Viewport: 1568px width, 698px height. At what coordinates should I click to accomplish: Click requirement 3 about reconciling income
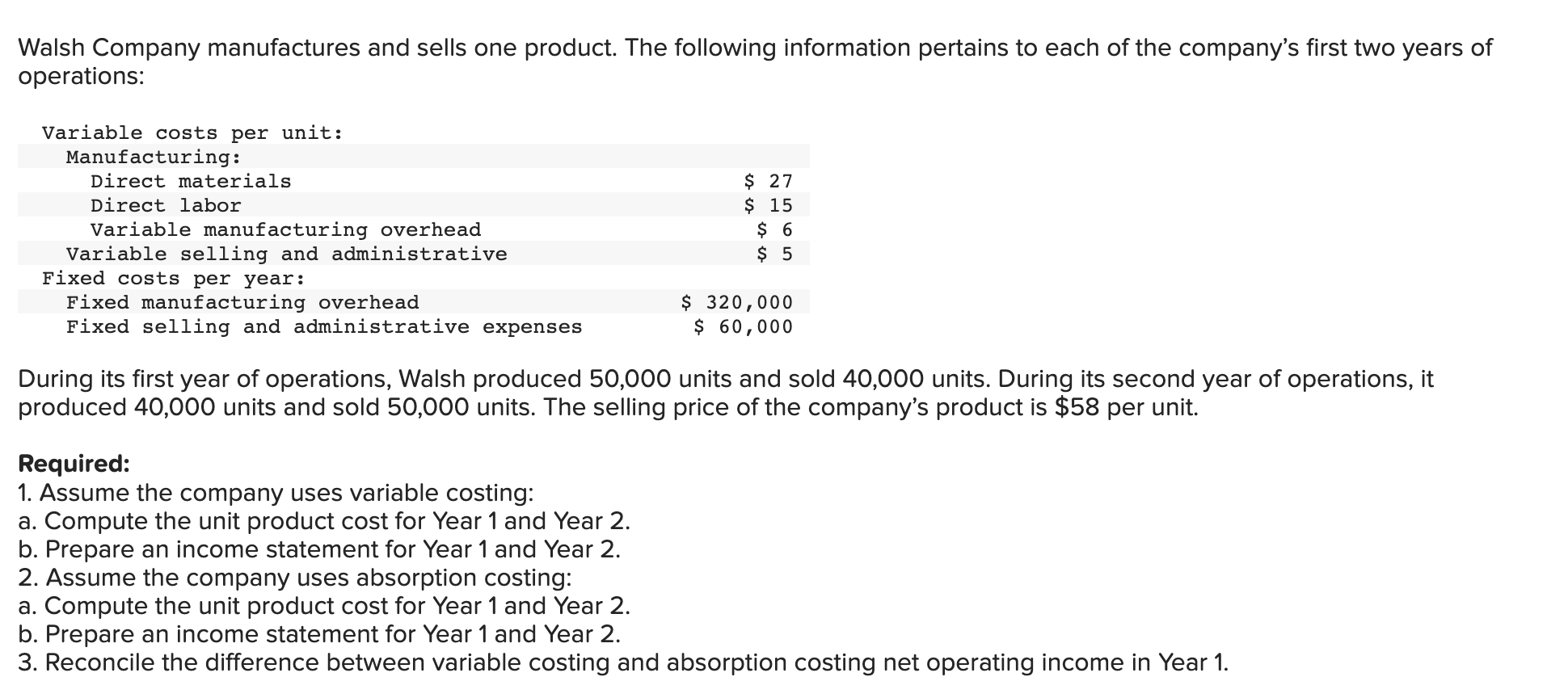click(622, 662)
